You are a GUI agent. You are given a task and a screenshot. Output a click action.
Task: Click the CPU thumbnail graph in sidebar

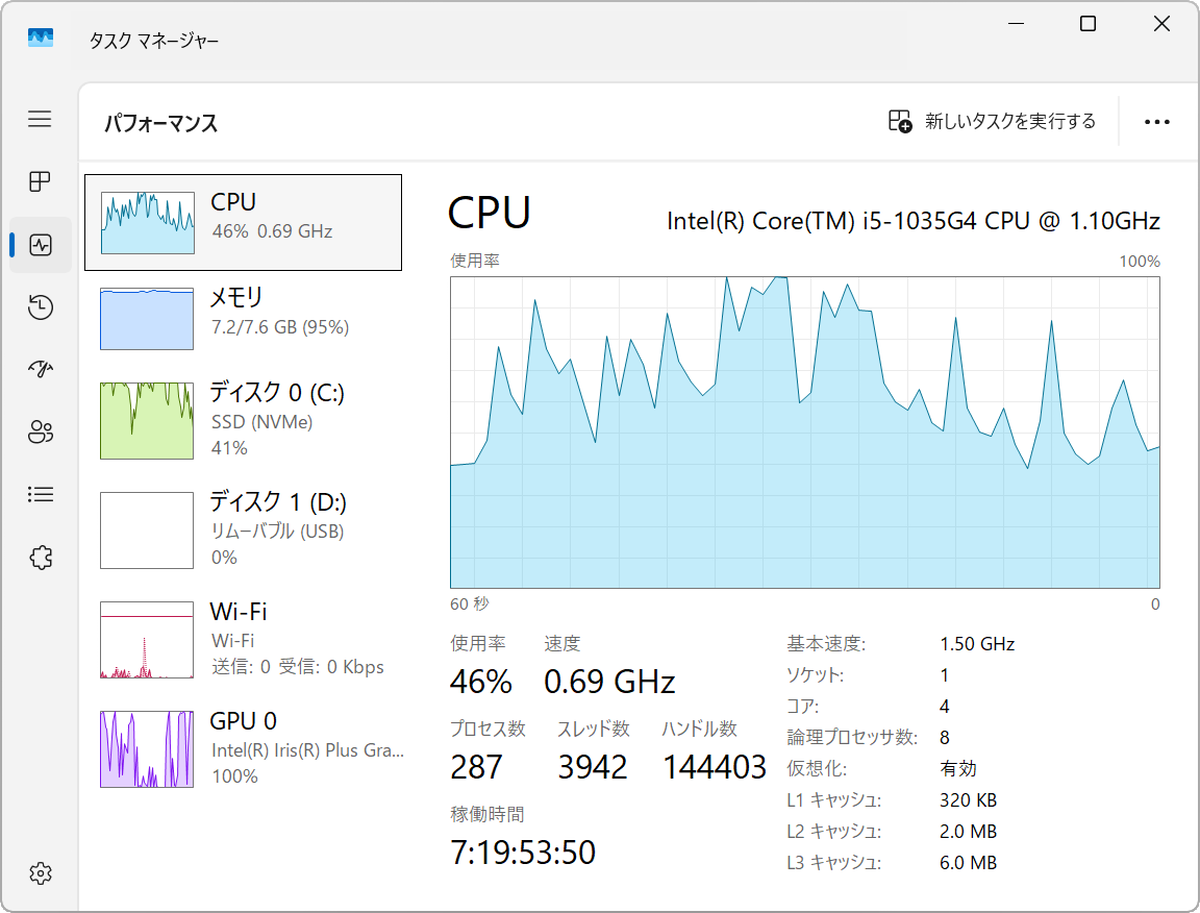146,220
